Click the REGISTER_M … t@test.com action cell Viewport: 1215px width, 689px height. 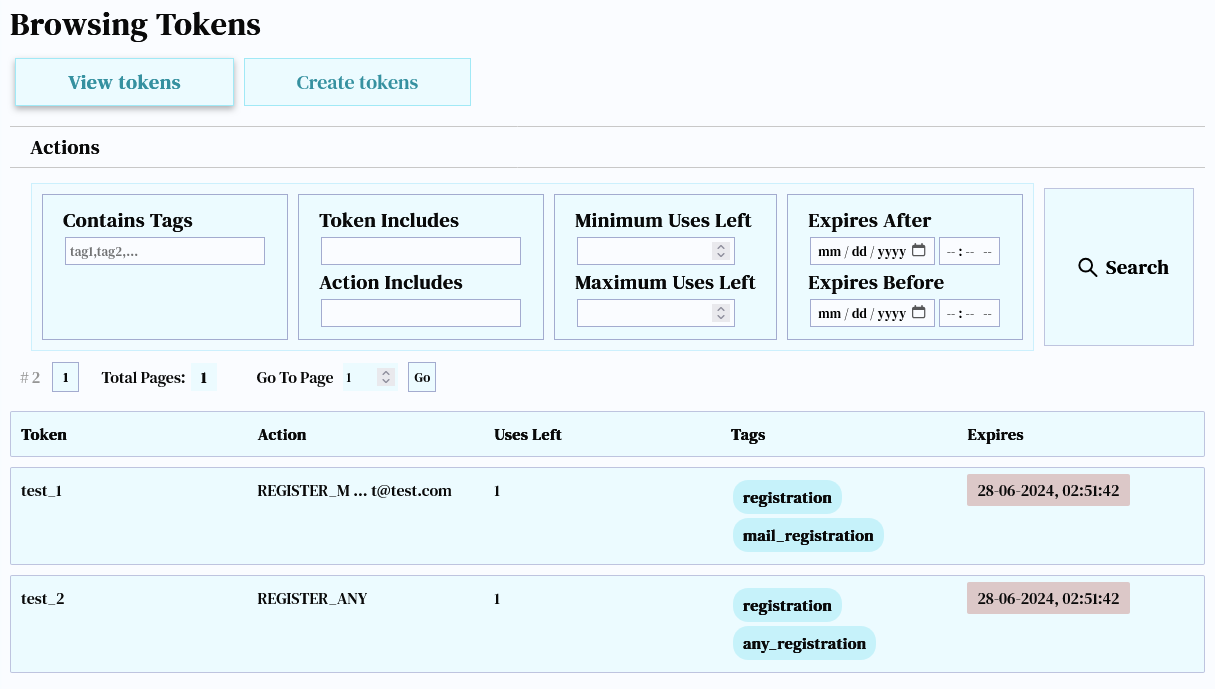click(x=355, y=491)
